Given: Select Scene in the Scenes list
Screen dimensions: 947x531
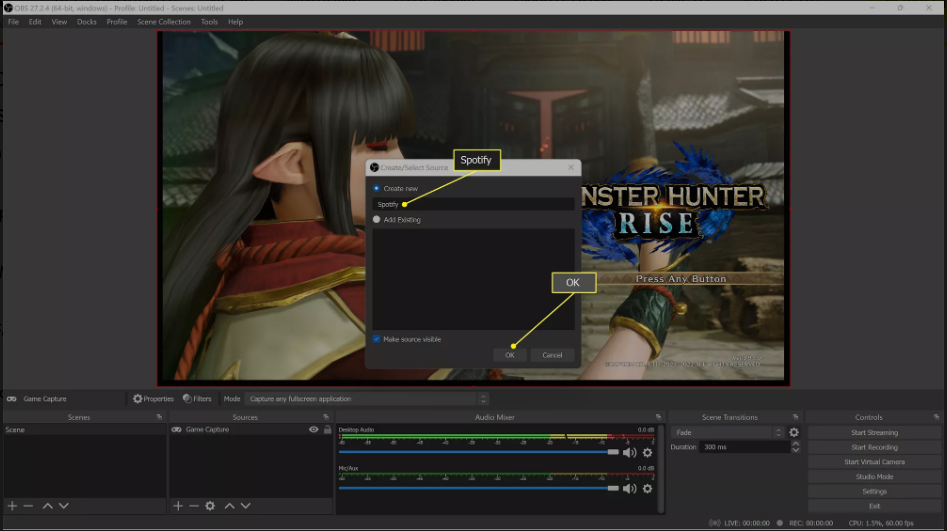Looking at the screenshot, I should 85,430.
